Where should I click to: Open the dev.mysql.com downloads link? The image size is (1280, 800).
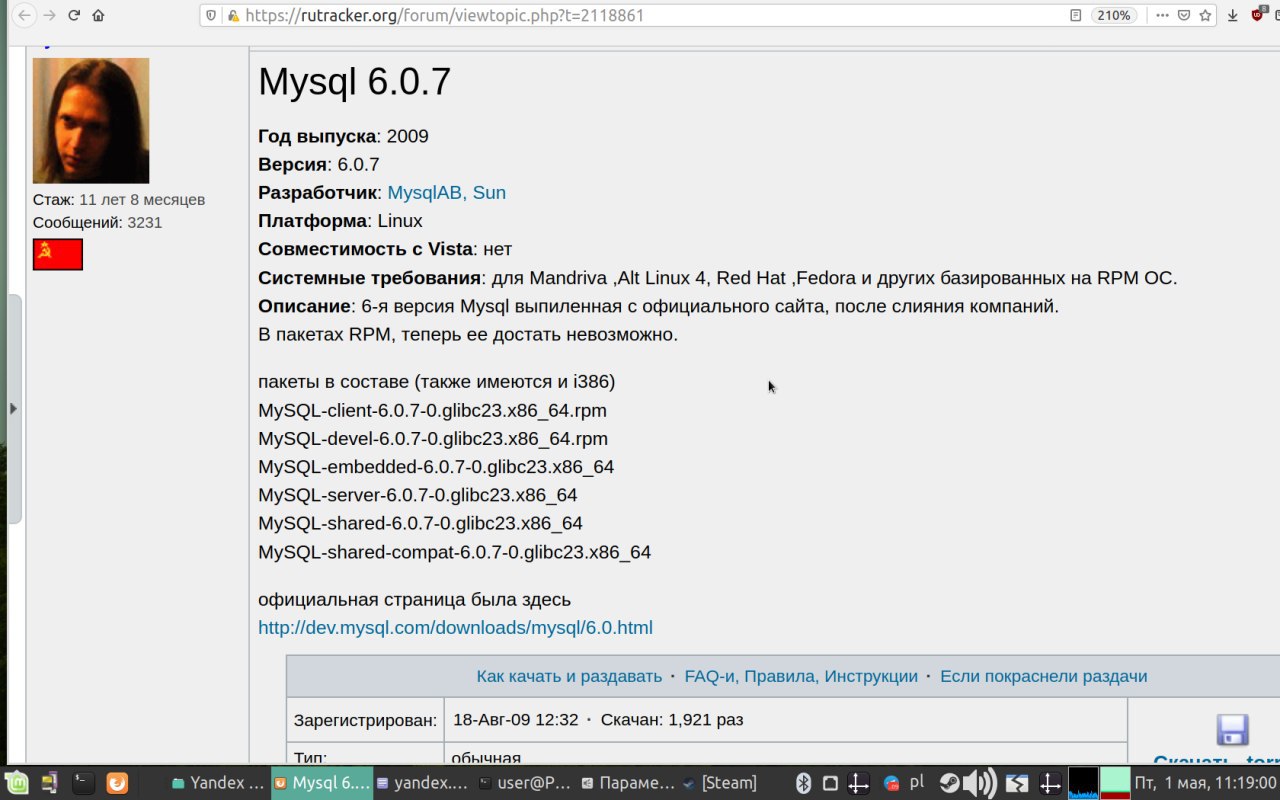click(455, 627)
